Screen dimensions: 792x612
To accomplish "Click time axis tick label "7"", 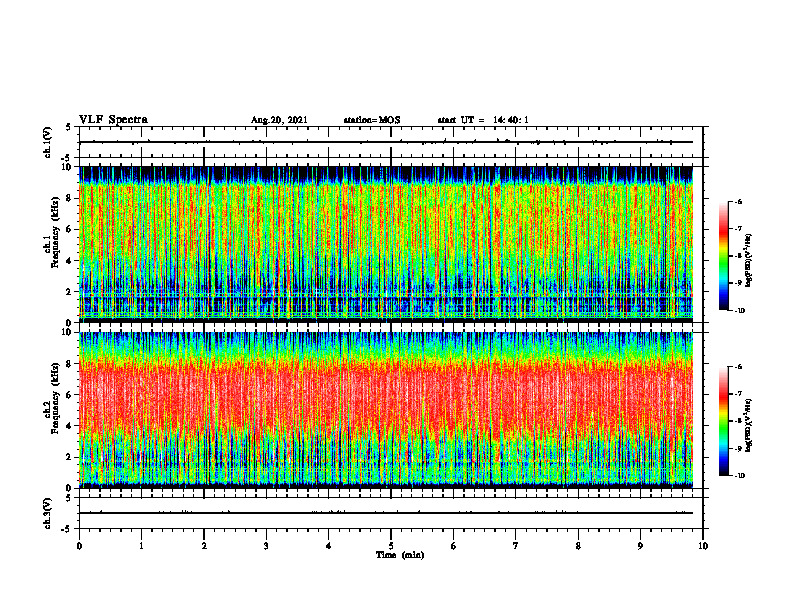I will [516, 546].
